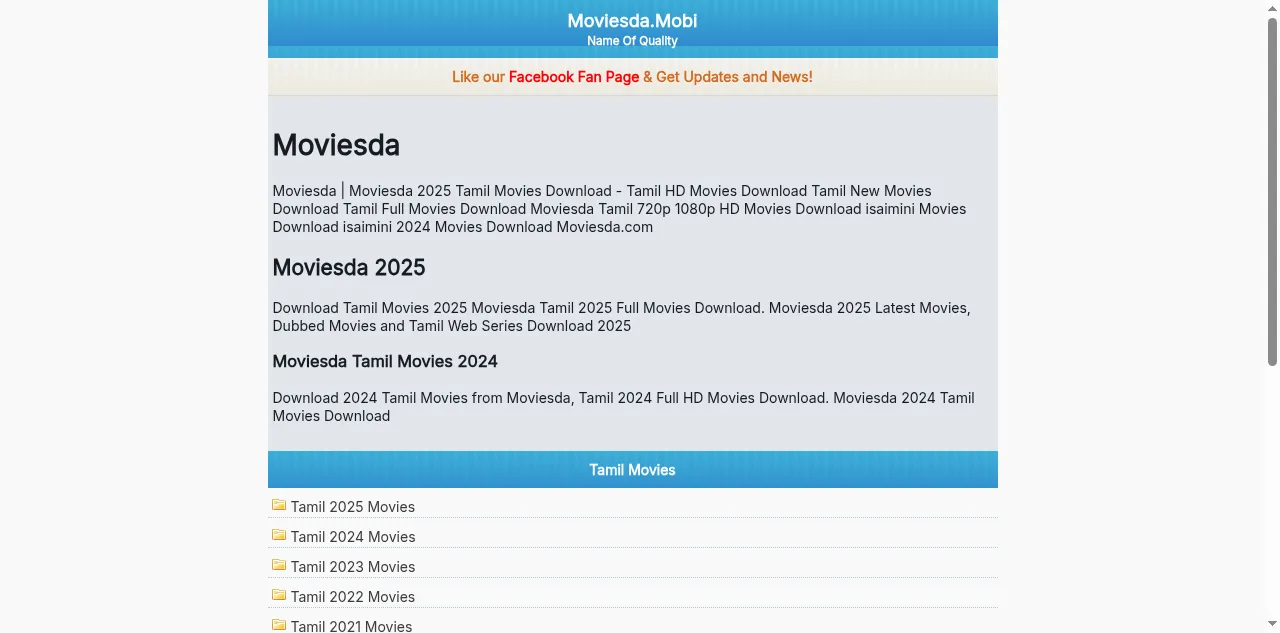The image size is (1280, 633).
Task: Click the folder icon beside Tamil 2024 Movies
Action: (279, 535)
